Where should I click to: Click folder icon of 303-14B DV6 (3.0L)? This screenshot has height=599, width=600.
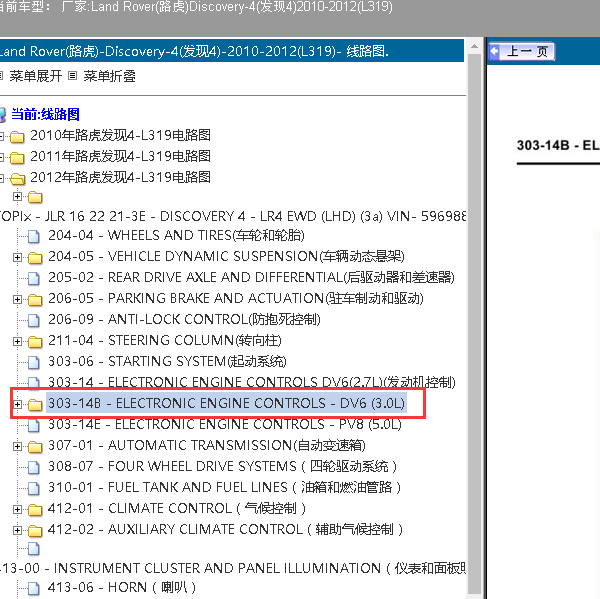pos(35,405)
